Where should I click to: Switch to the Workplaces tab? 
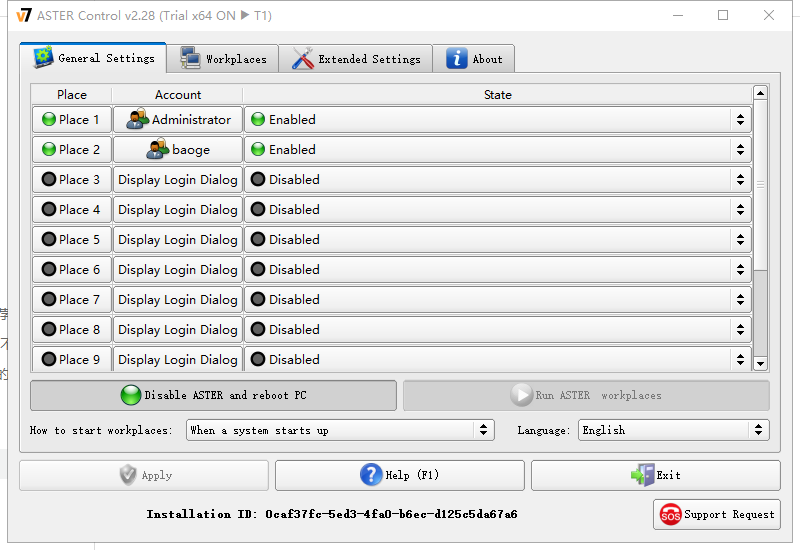[x=223, y=59]
